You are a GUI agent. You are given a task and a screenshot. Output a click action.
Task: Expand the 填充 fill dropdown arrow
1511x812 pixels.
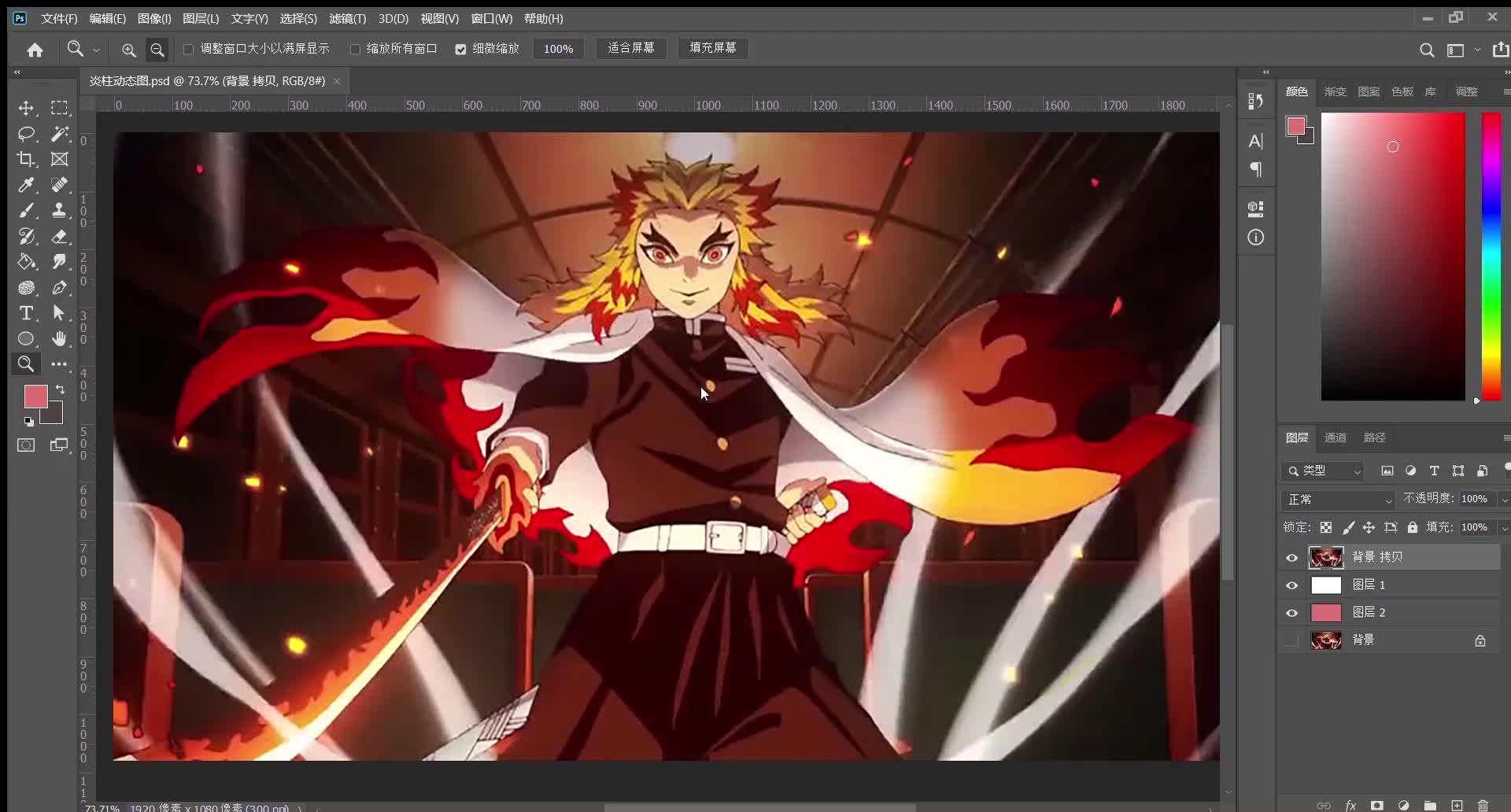[1504, 528]
